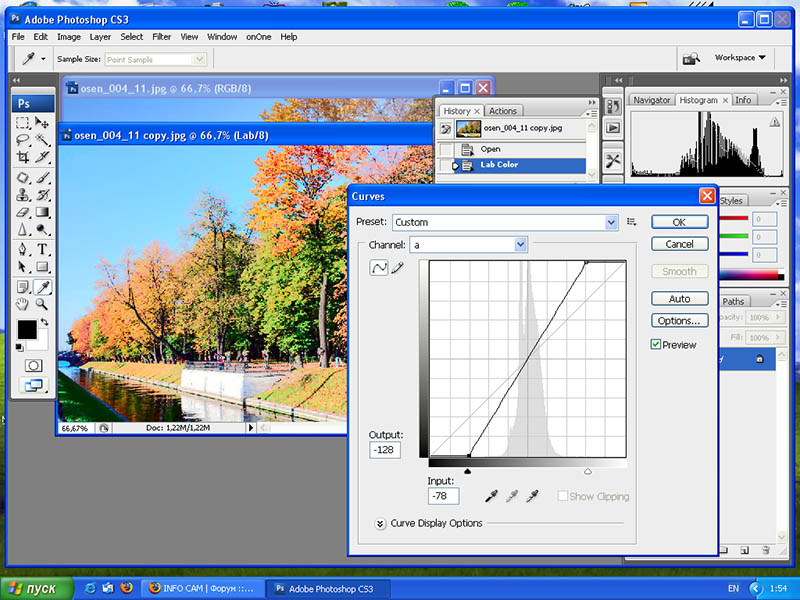The width and height of the screenshot is (800, 600).
Task: Swap foreground and background colors
Action: click(44, 322)
